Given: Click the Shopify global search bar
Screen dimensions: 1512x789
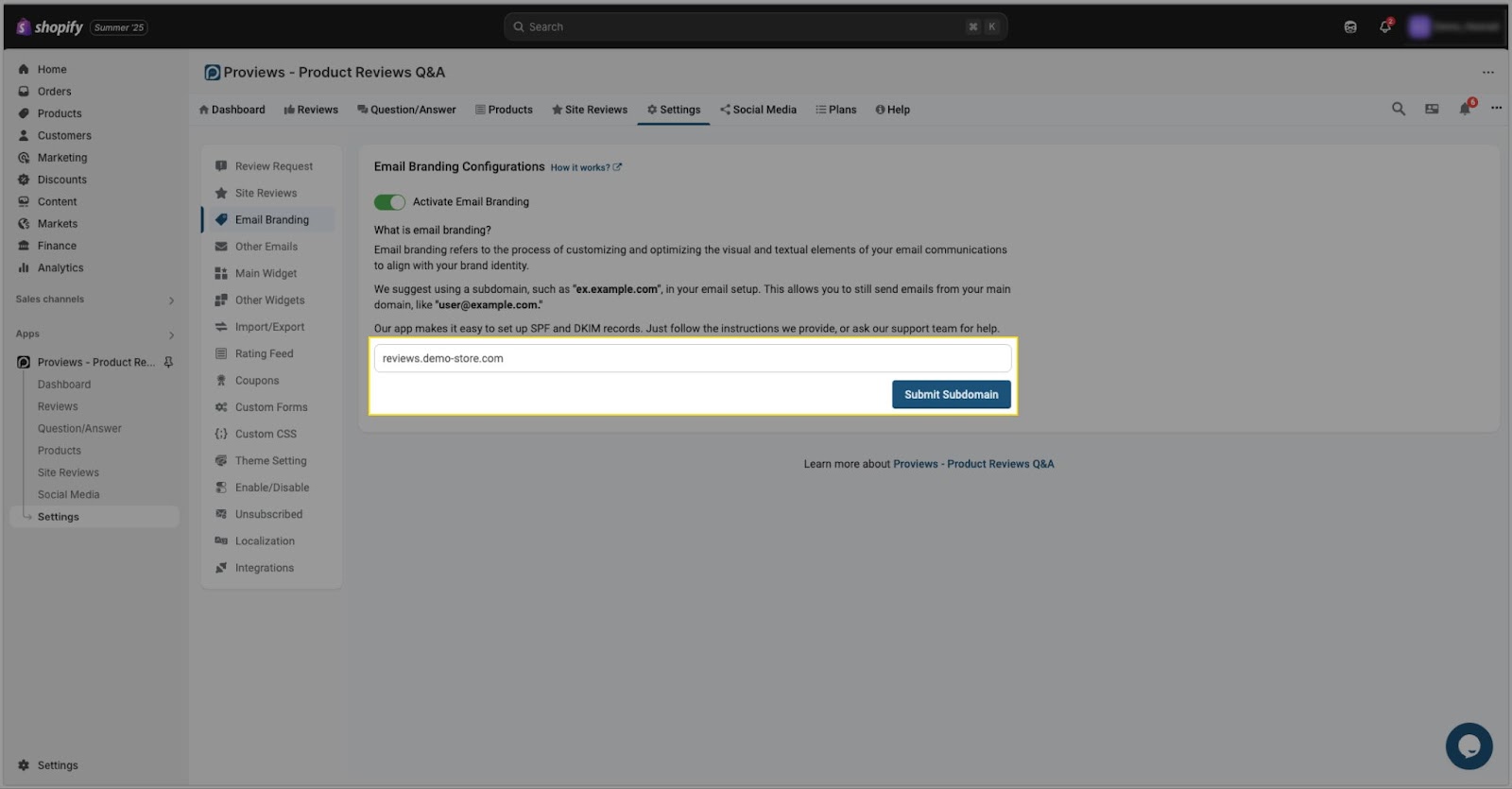Looking at the screenshot, I should click(x=755, y=26).
